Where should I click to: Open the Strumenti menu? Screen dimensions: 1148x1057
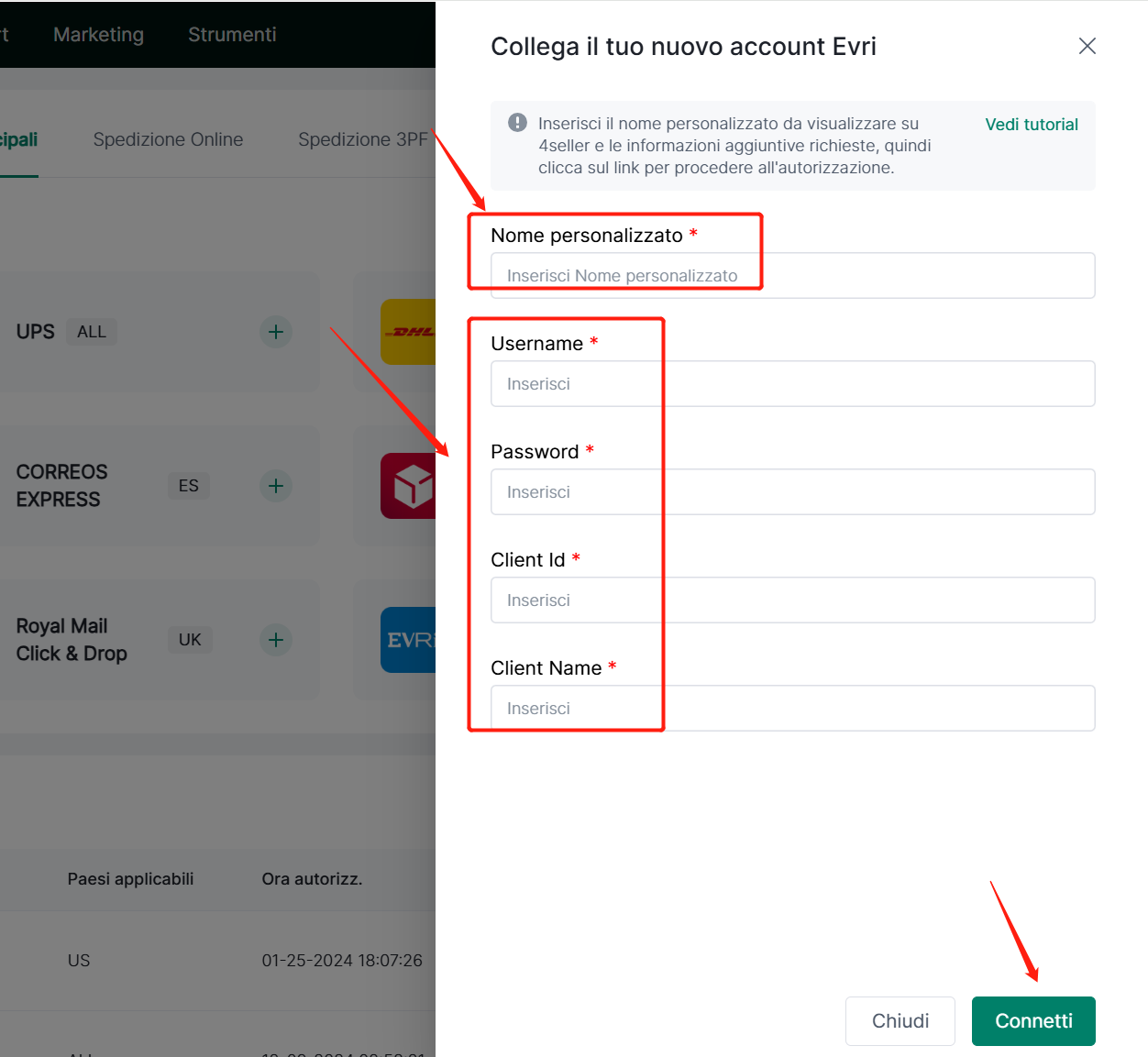232,35
